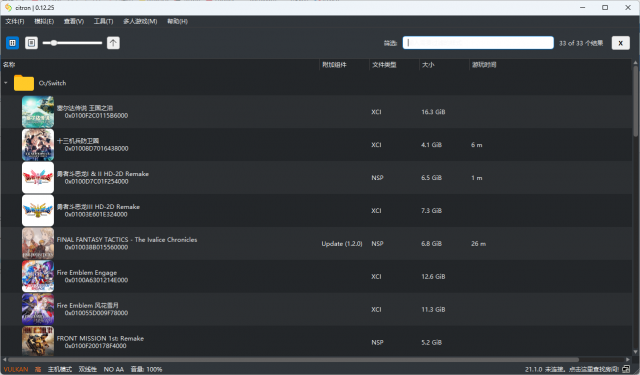This screenshot has height=375, width=640.
Task: Select Front Mission 1st Remake cover thumbnail
Action: (x=38, y=342)
